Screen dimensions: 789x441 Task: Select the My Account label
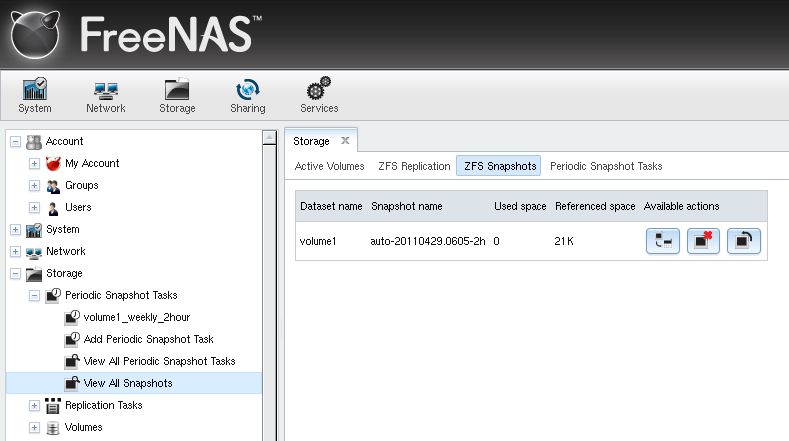(92, 163)
